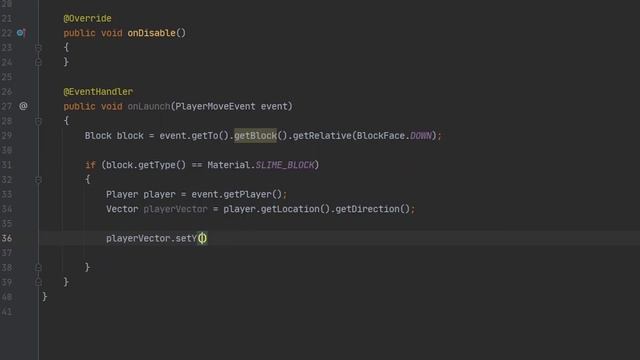The height and width of the screenshot is (360, 640).
Task: Click the grayed playerVector variable declaration
Action: click(x=176, y=209)
